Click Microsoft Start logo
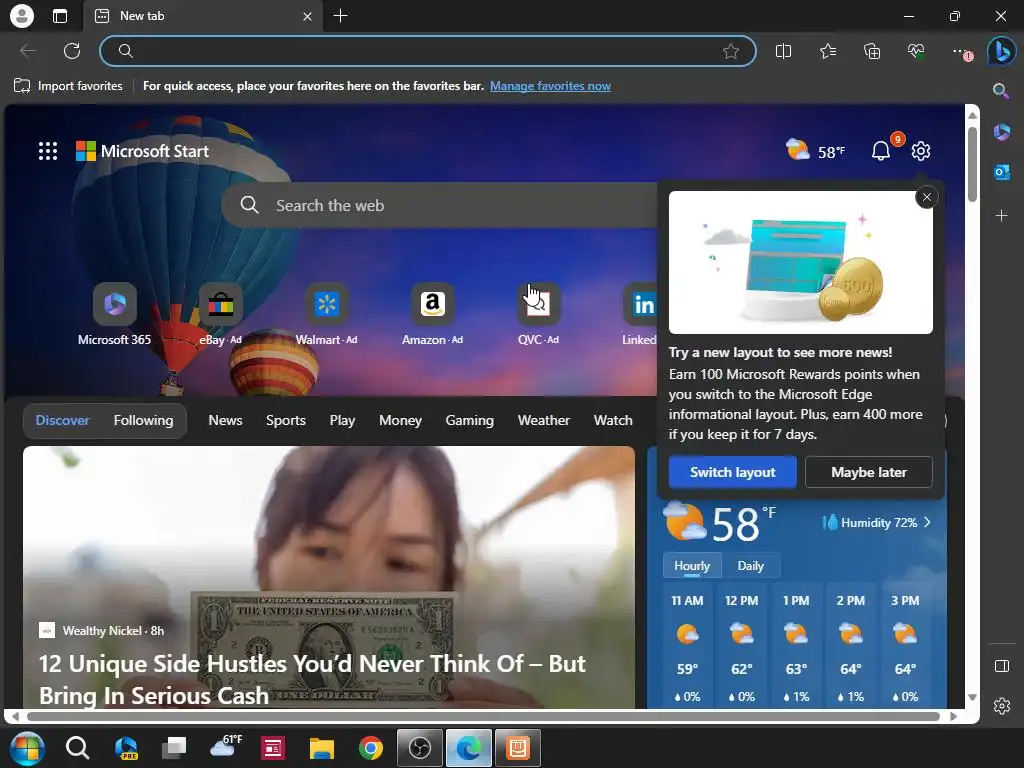This screenshot has width=1024, height=768. (x=142, y=151)
